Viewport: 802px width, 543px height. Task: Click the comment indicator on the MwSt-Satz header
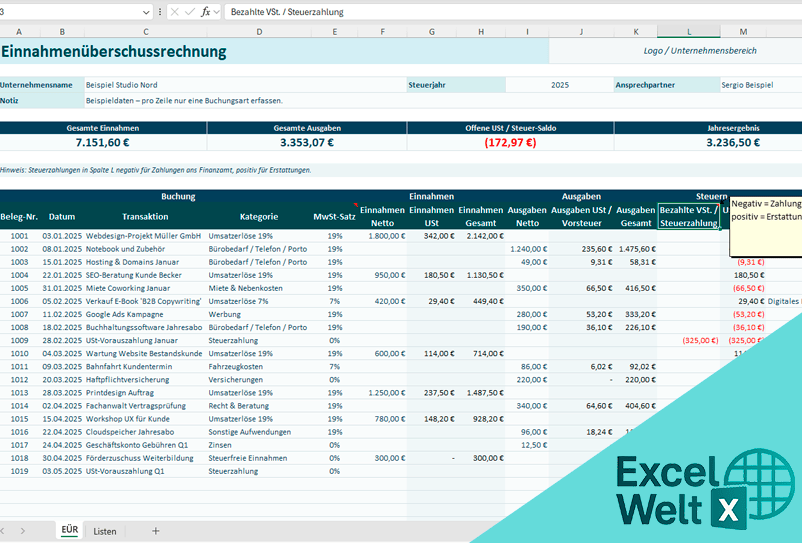coord(355,206)
